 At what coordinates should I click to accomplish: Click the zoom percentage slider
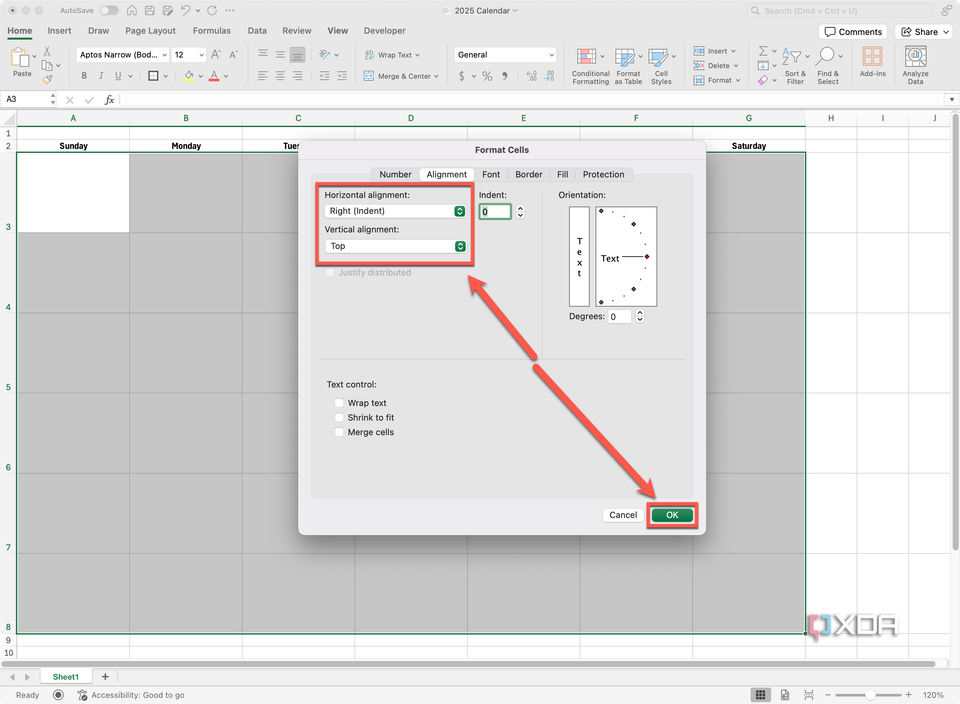pyautogui.click(x=869, y=694)
